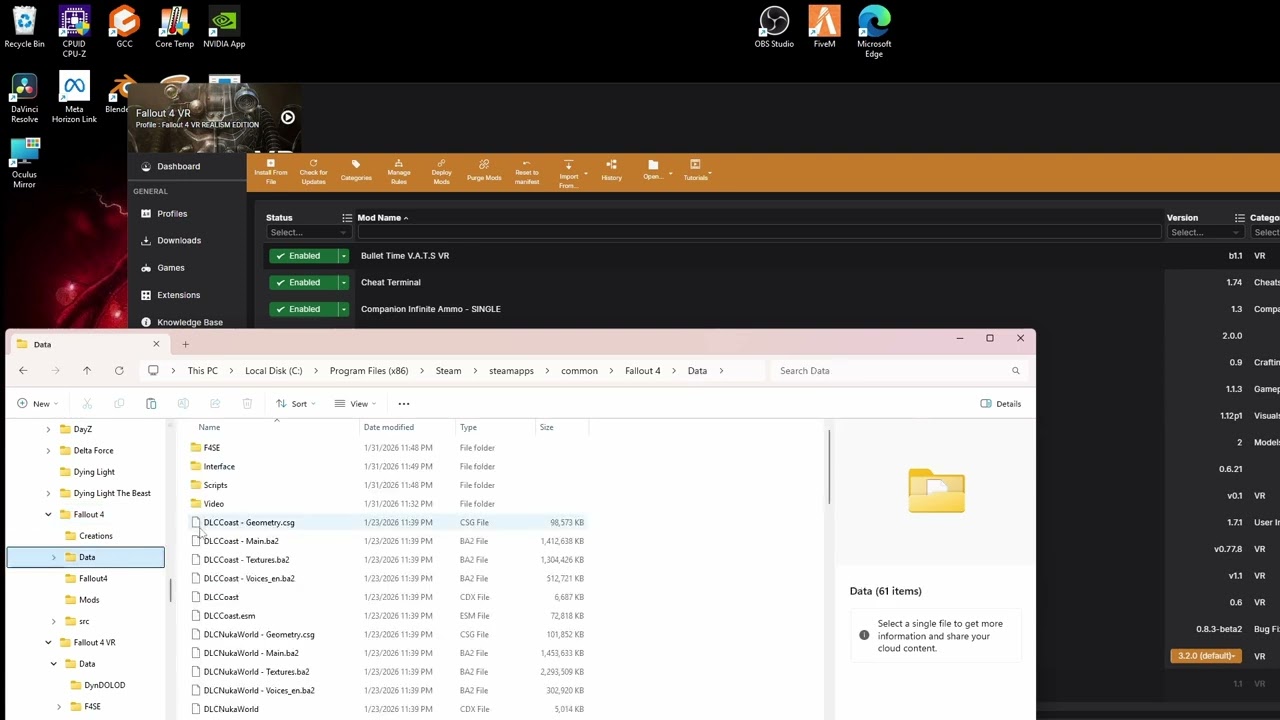Viewport: 1280px width, 720px height.
Task: Click Local Disk (C:) breadcrumb
Action: click(273, 371)
